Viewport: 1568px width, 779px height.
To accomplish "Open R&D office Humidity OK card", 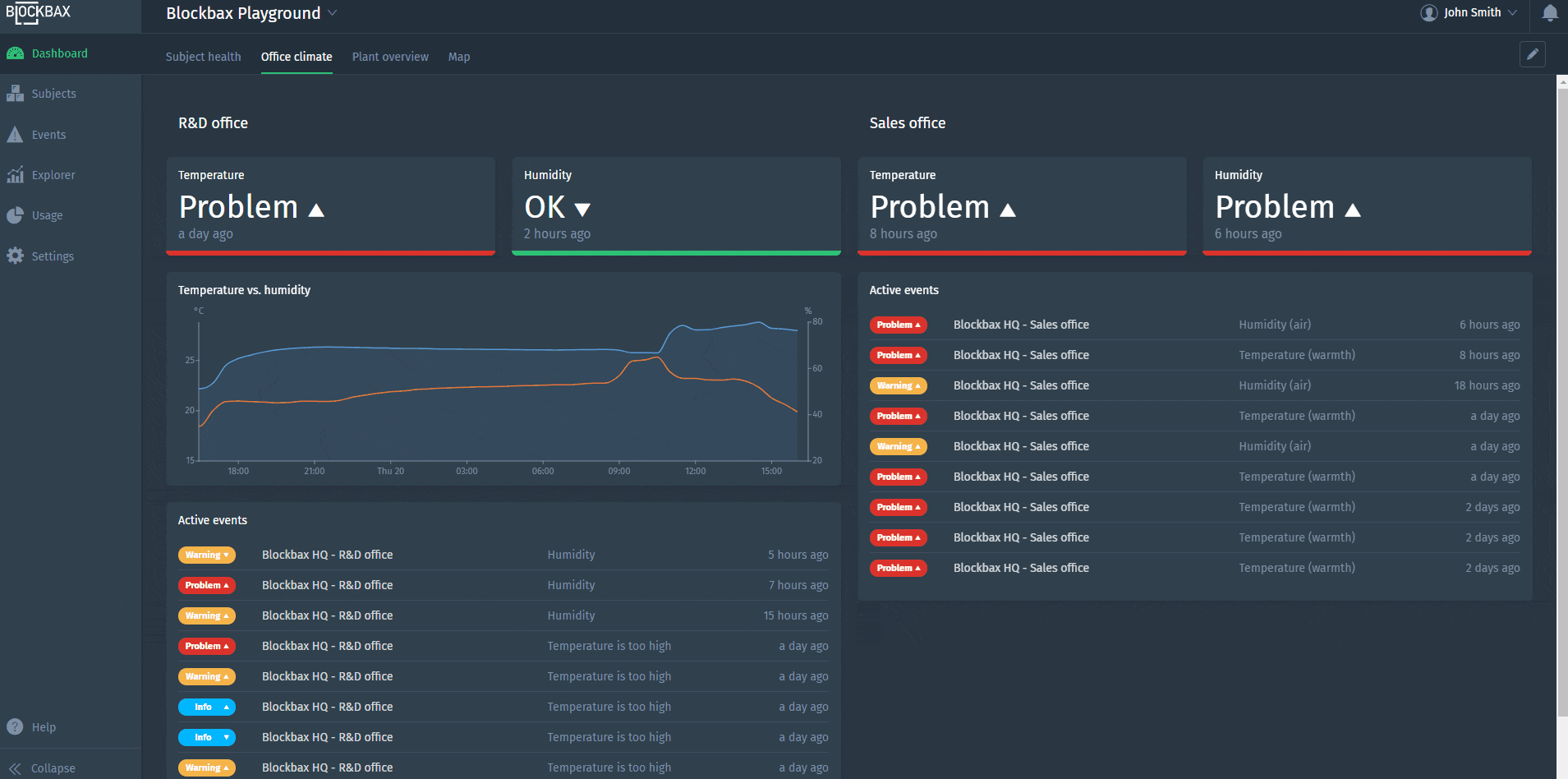I will pyautogui.click(x=676, y=205).
